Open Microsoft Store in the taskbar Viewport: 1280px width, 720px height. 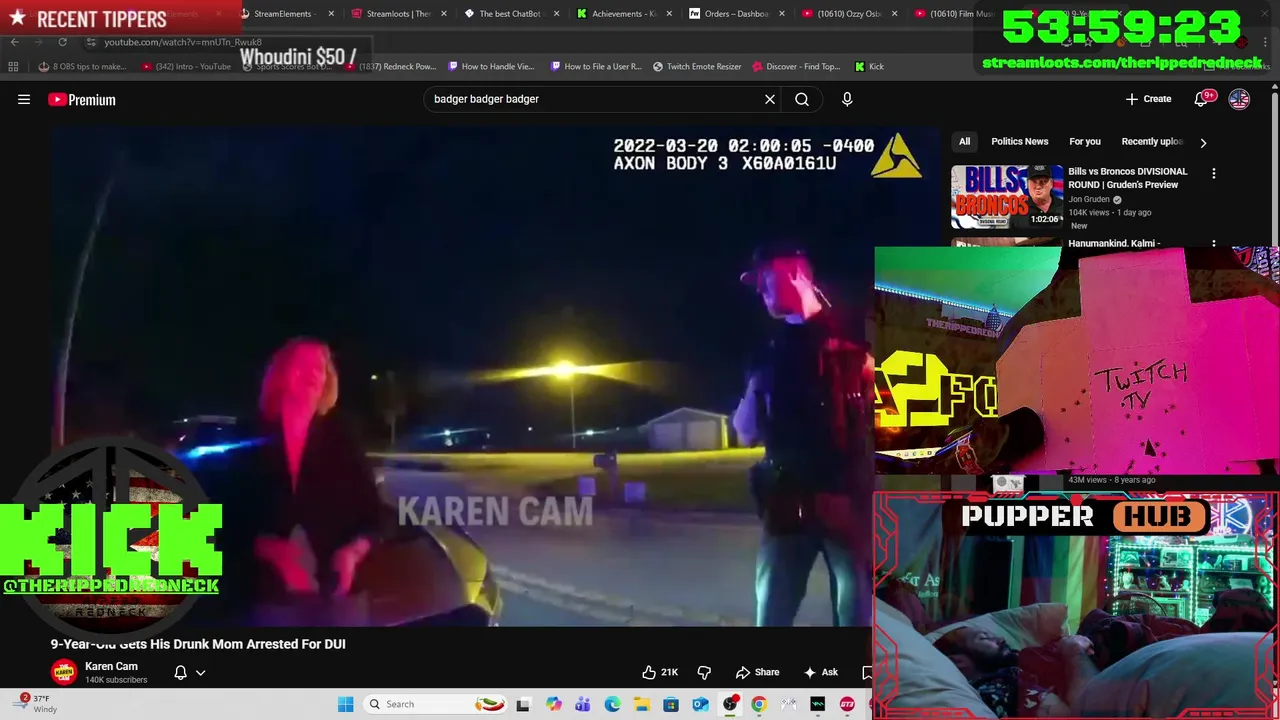tap(671, 704)
